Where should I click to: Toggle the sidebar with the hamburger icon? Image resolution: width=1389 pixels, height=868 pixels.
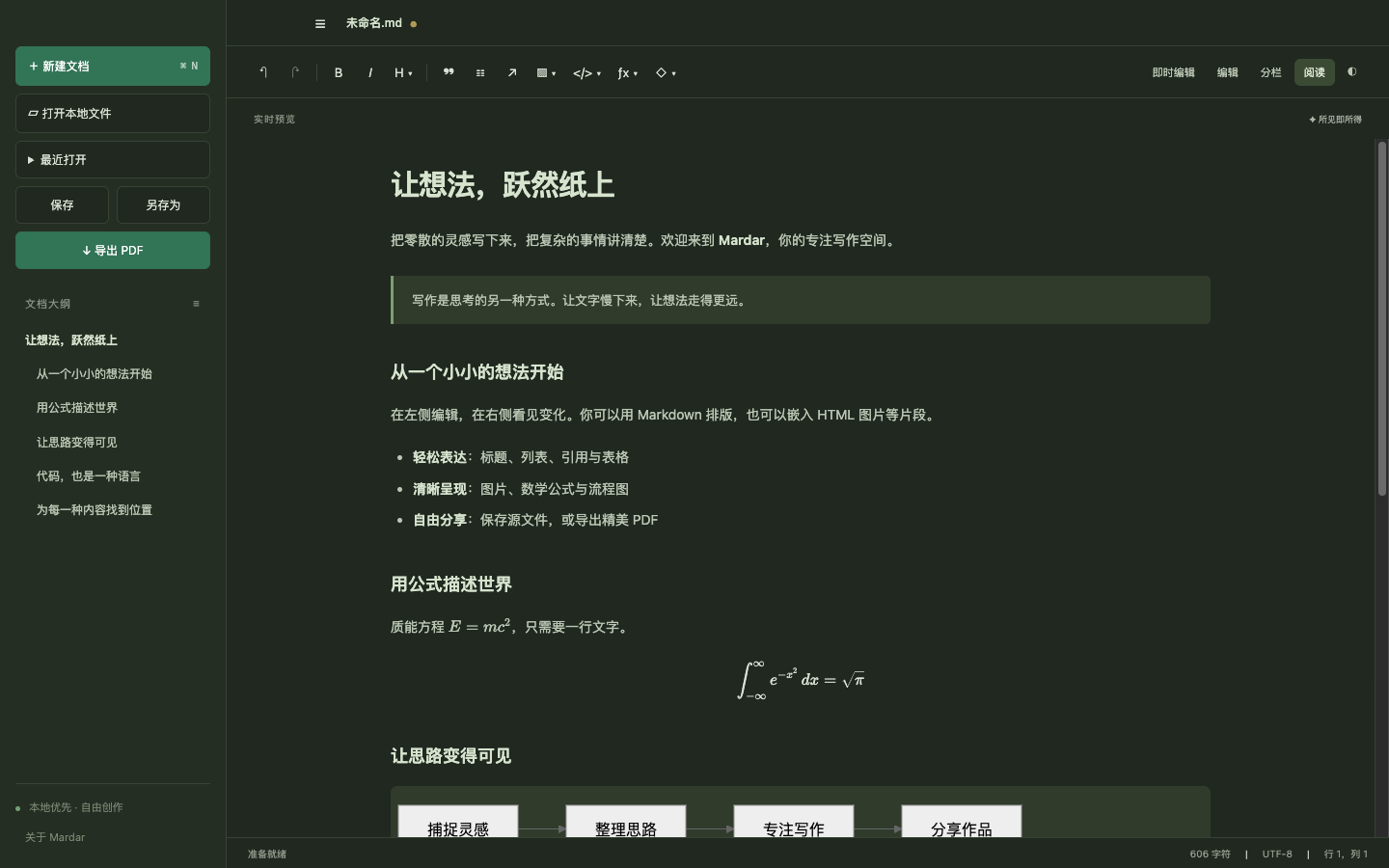pyautogui.click(x=320, y=24)
